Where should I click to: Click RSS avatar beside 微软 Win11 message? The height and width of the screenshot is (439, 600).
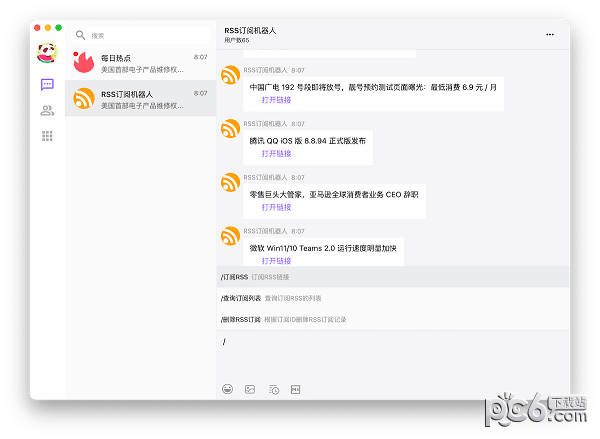230,236
